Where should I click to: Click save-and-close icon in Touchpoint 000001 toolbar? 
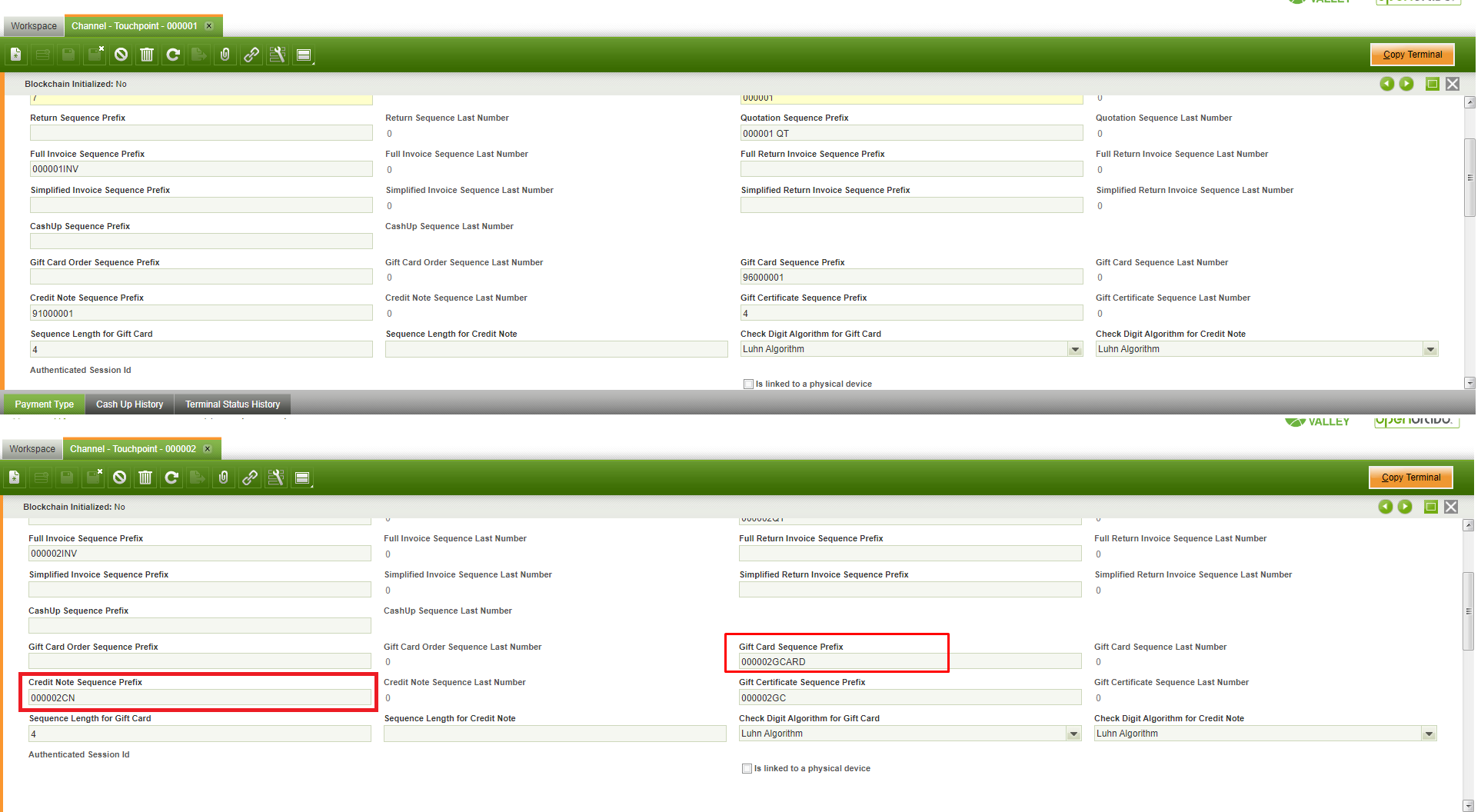coord(95,55)
